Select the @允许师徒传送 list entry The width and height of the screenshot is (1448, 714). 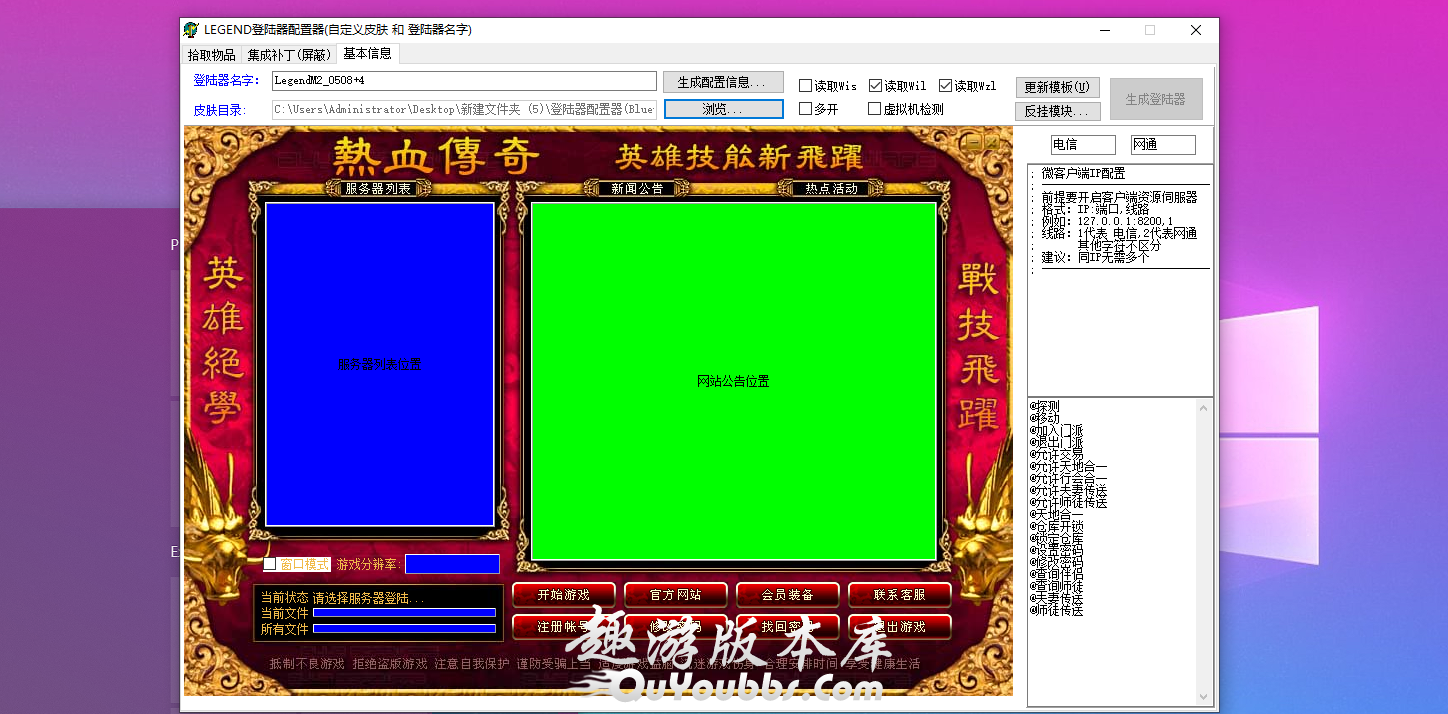(1068, 503)
